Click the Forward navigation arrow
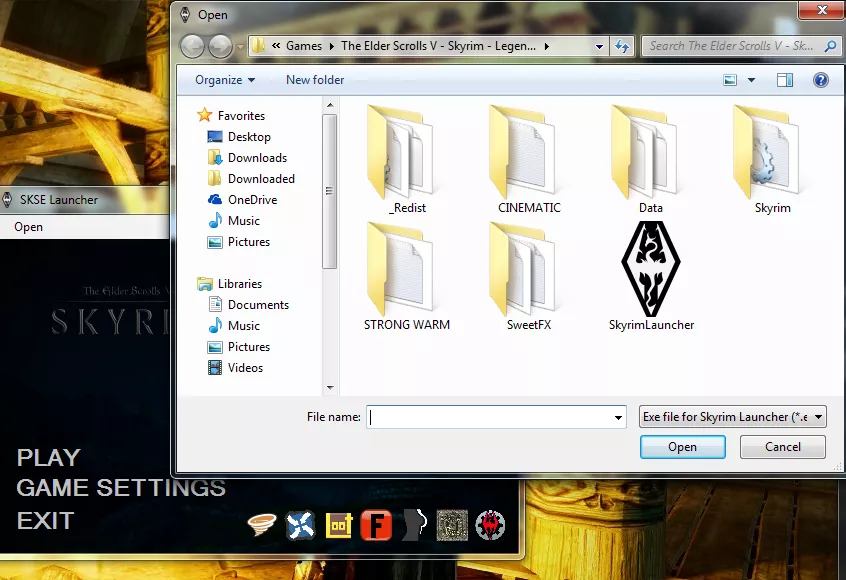This screenshot has width=846, height=580. point(220,46)
